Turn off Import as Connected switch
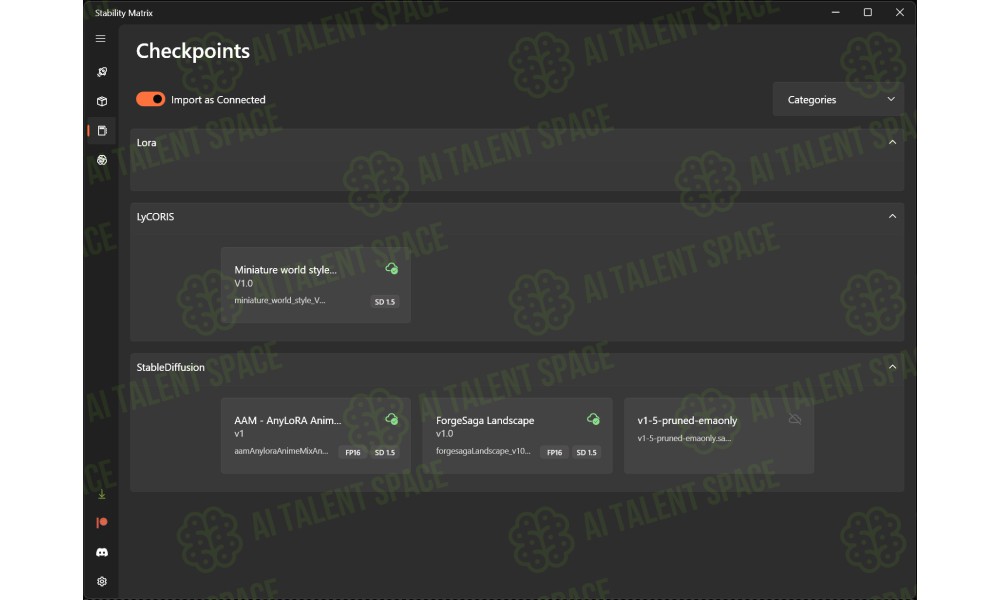 (x=151, y=99)
